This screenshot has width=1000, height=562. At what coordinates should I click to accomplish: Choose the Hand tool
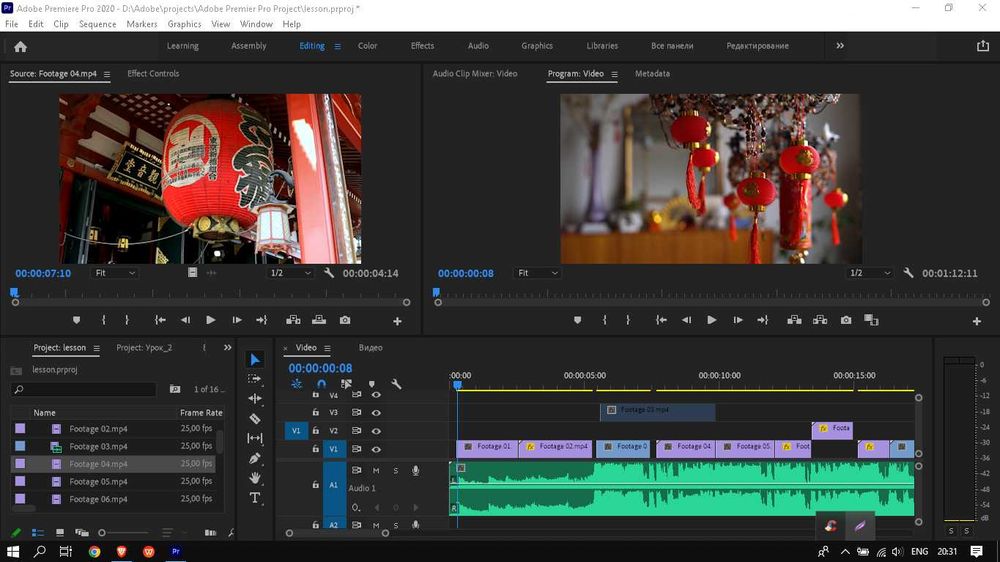[255, 478]
